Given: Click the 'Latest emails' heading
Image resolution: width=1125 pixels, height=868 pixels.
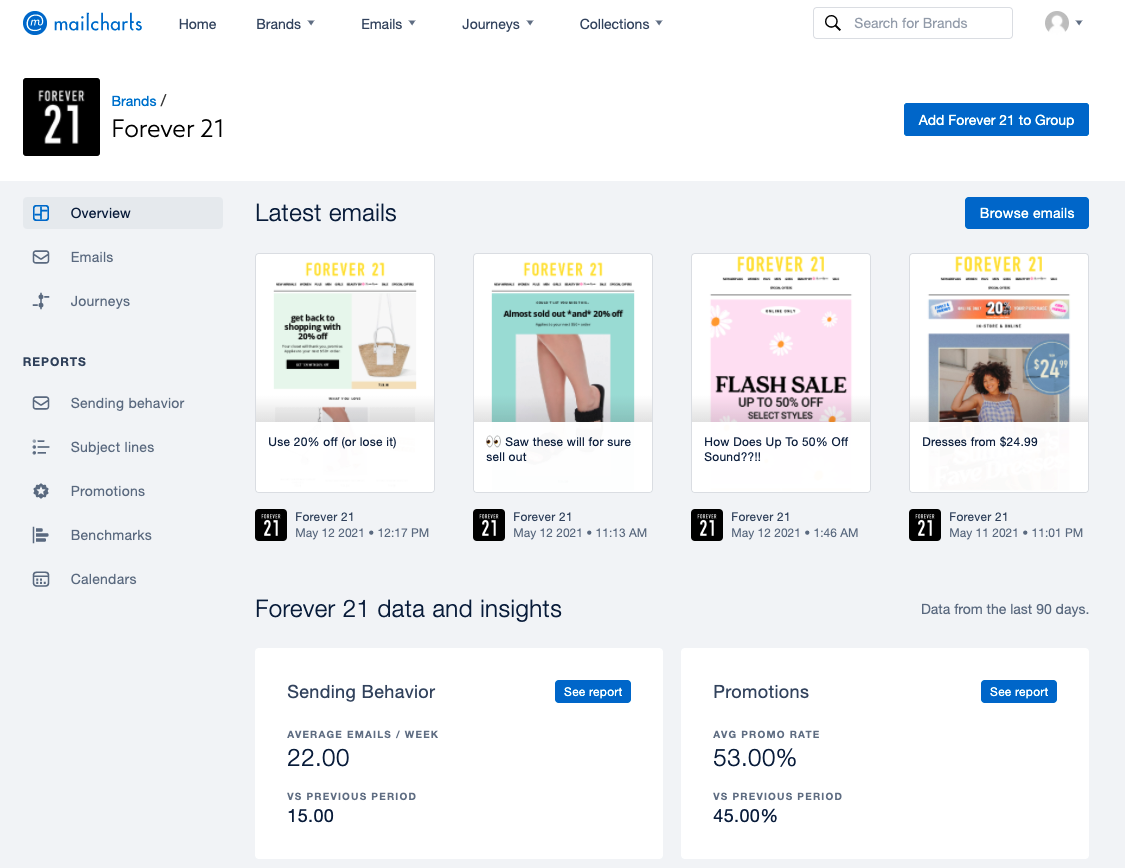Looking at the screenshot, I should click(x=326, y=213).
